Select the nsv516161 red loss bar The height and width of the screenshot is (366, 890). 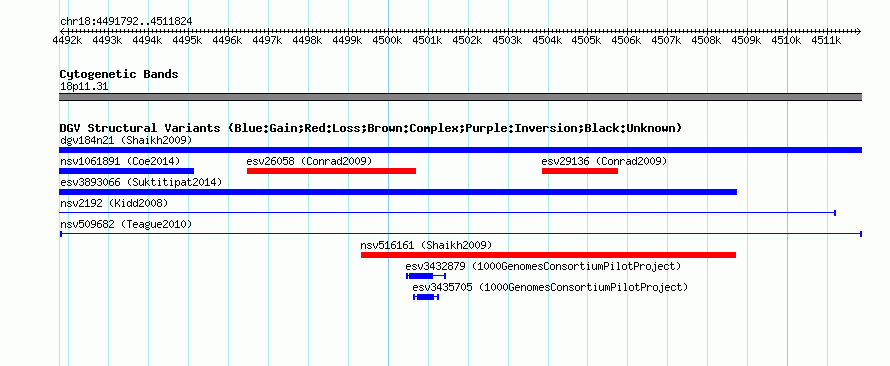click(x=548, y=255)
